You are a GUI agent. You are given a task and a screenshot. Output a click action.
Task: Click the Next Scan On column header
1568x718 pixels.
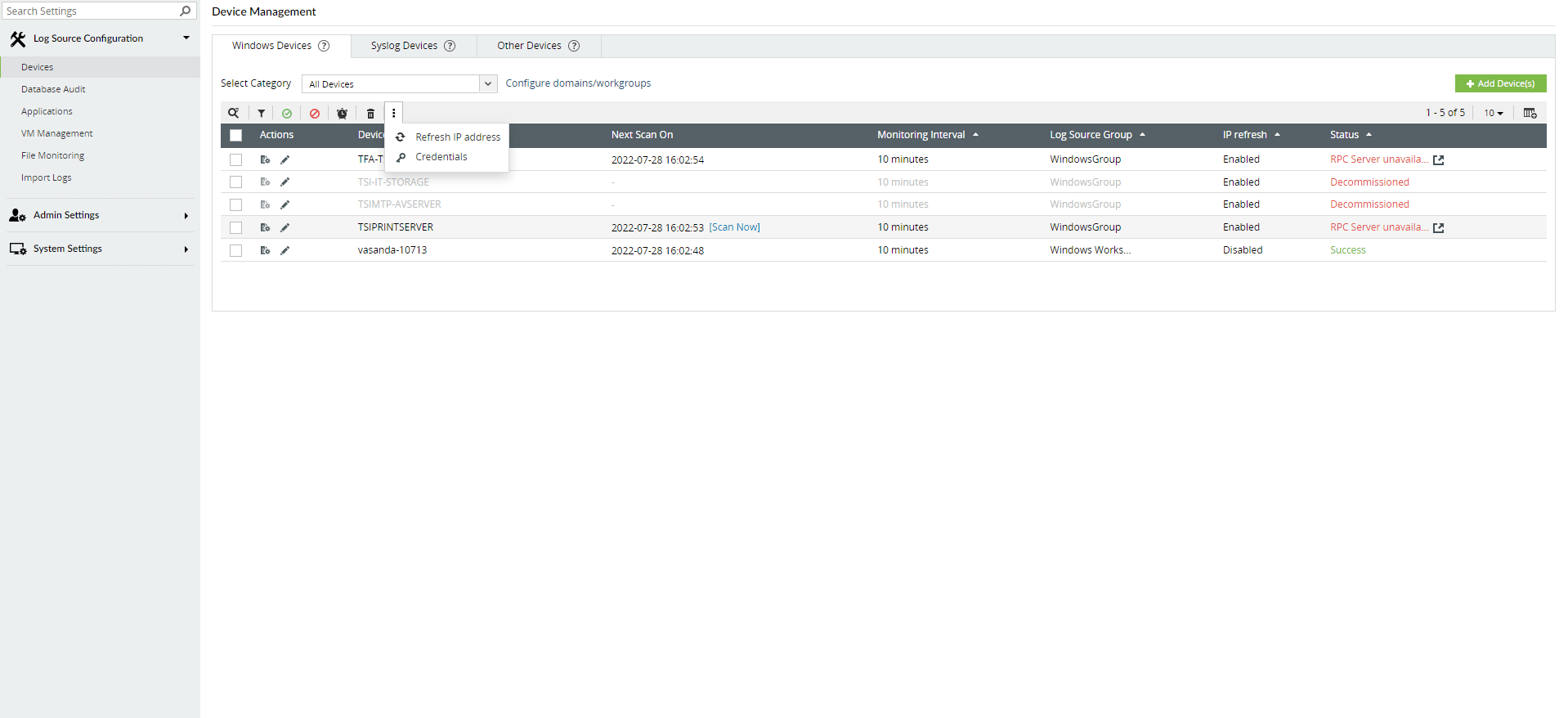pyautogui.click(x=642, y=135)
